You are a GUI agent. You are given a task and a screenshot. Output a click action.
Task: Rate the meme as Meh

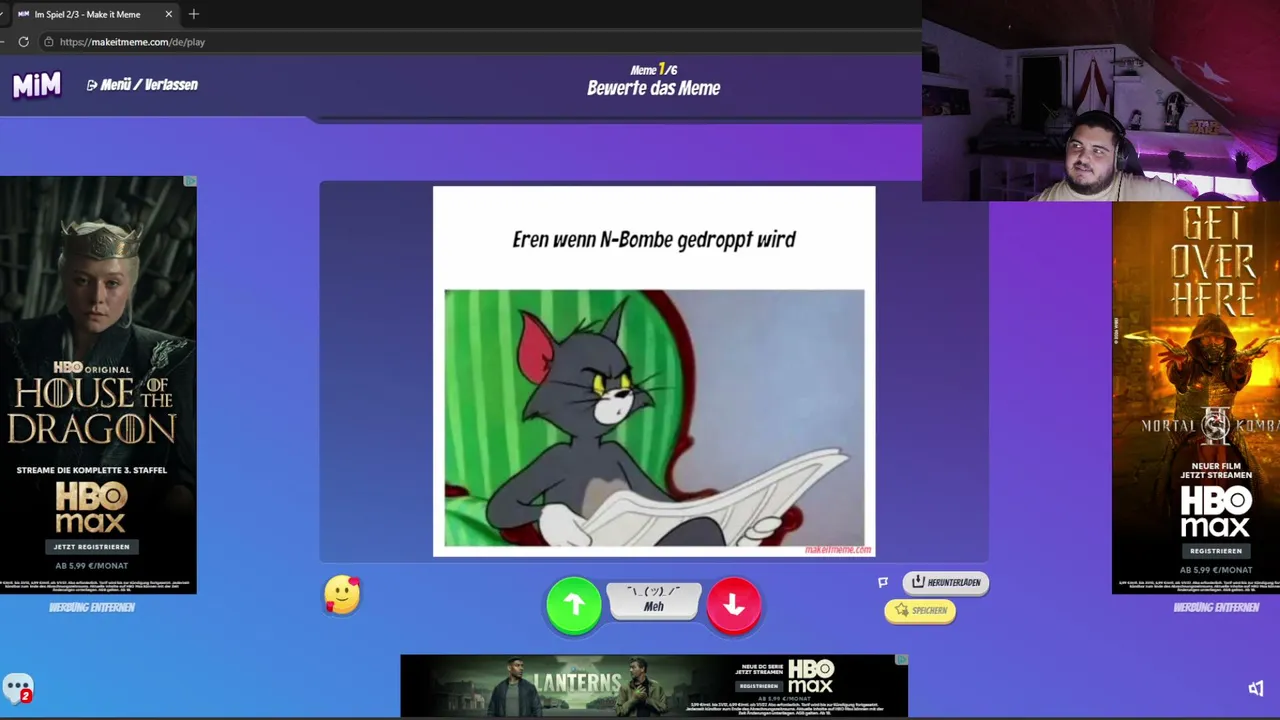pyautogui.click(x=654, y=600)
